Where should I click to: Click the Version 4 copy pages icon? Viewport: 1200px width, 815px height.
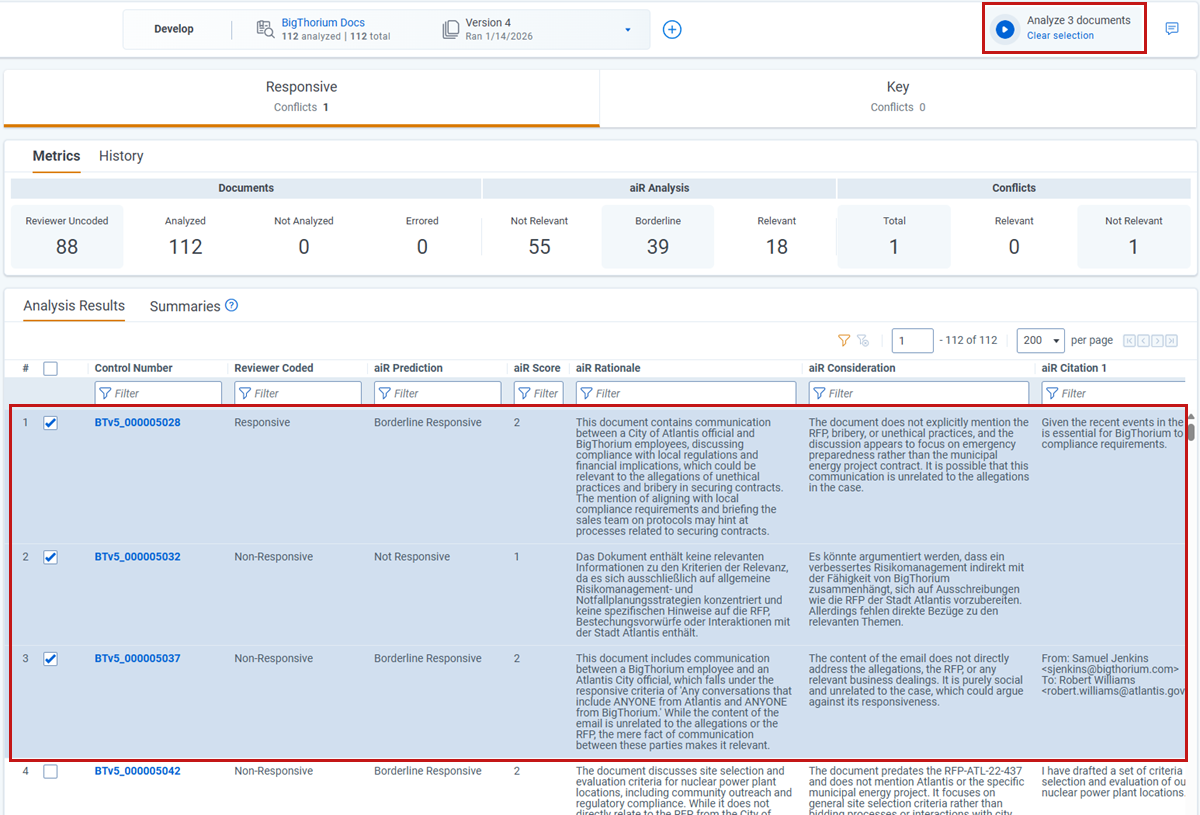pos(451,30)
